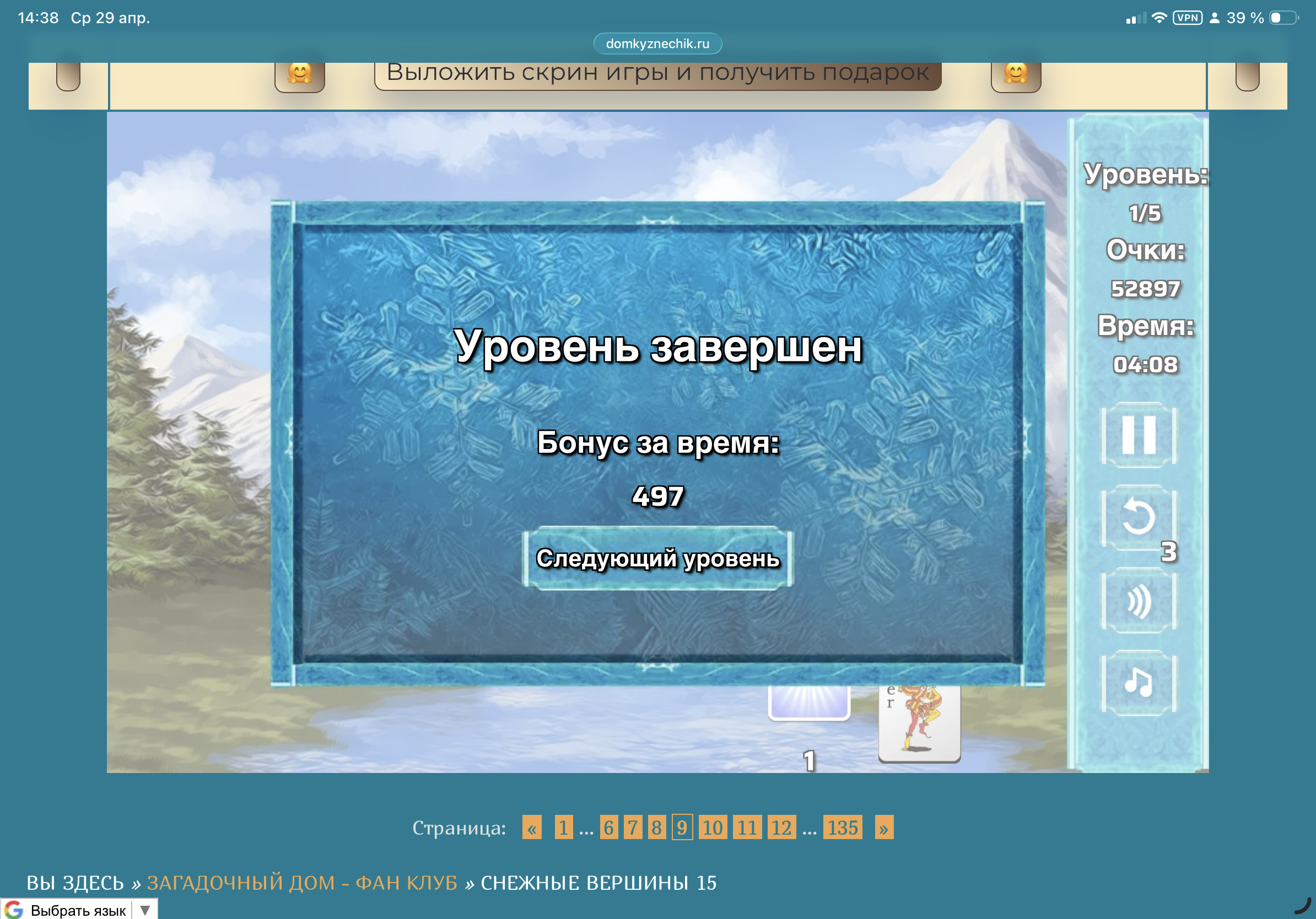1316x919 pixels.
Task: Click the undo move arrow icon
Action: (1139, 517)
